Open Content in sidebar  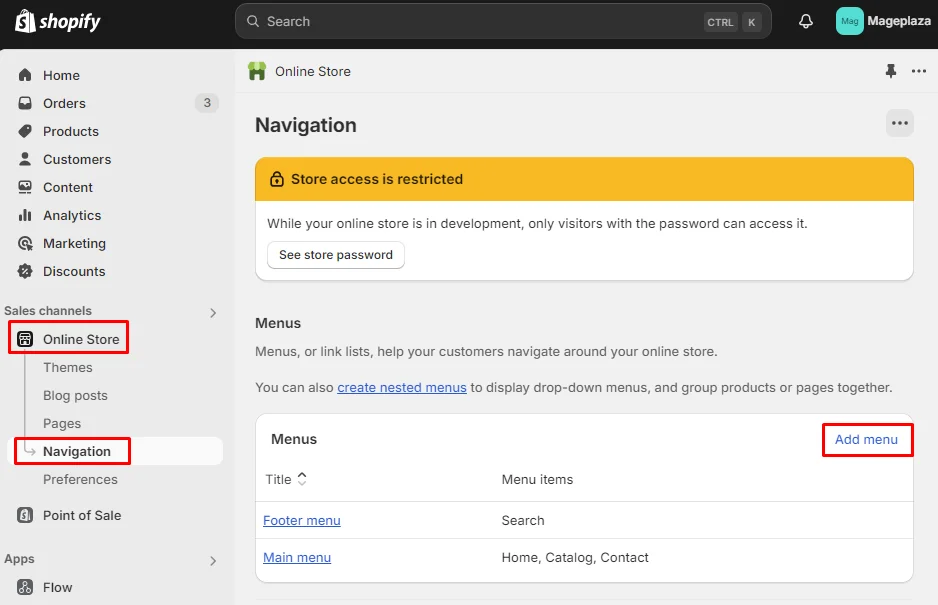pos(68,187)
